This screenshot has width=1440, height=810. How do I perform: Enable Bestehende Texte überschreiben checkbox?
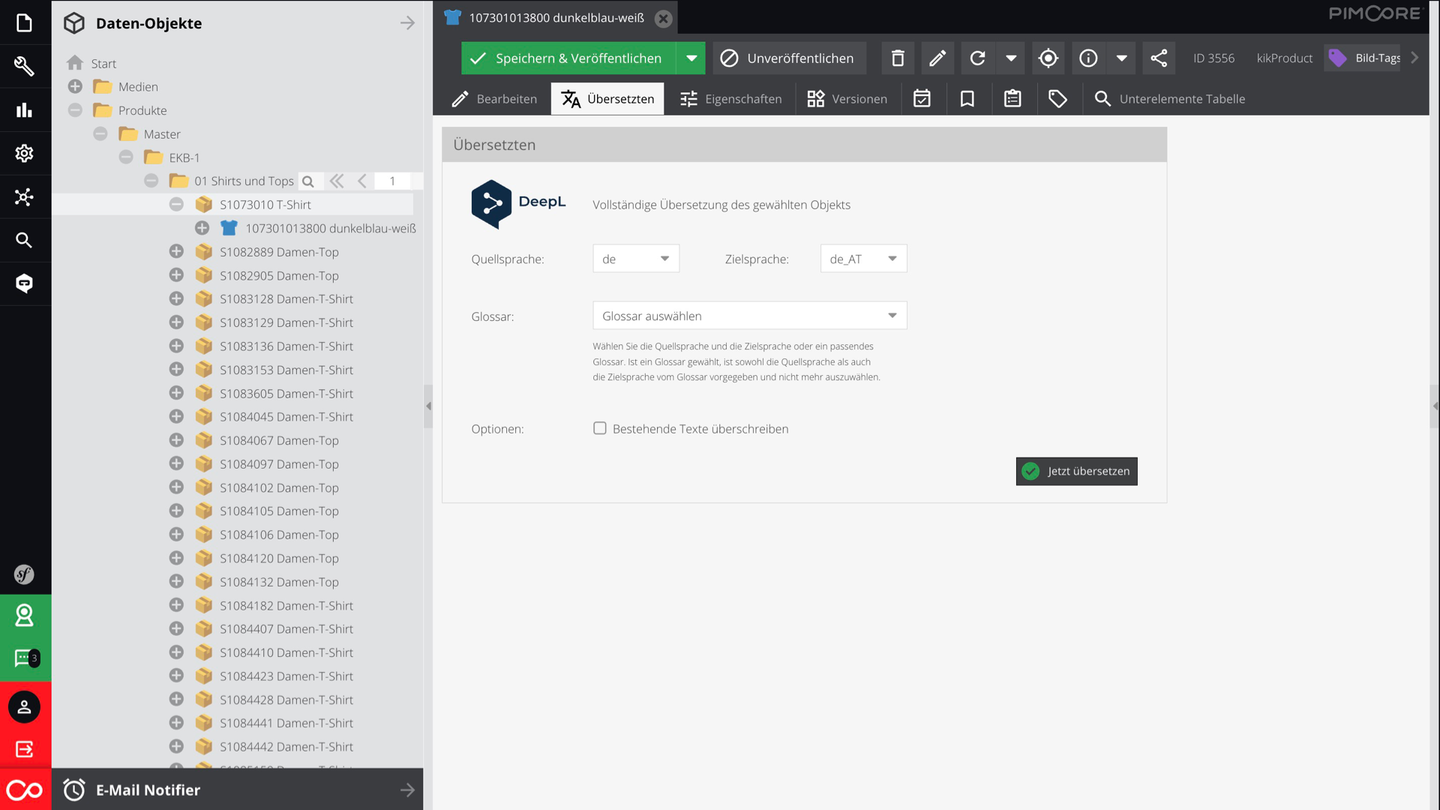coord(600,428)
